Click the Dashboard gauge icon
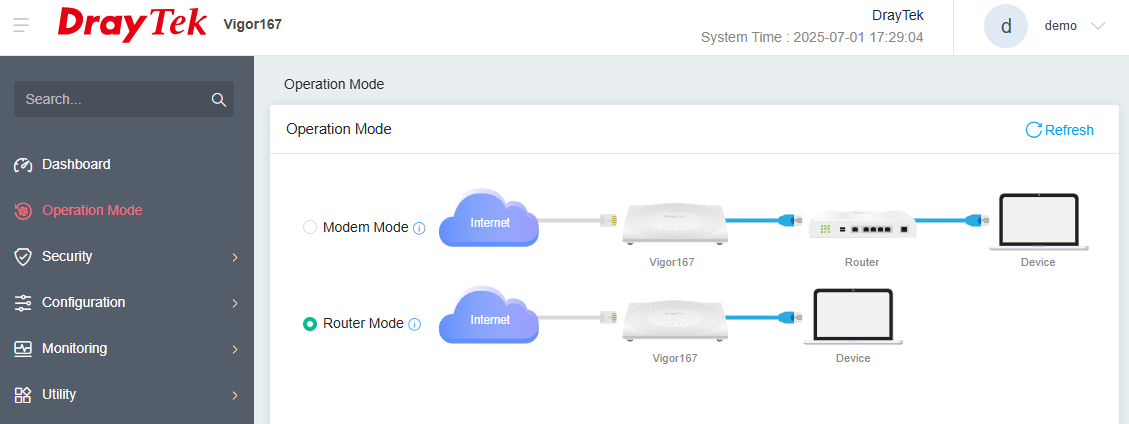1129x424 pixels. click(23, 165)
